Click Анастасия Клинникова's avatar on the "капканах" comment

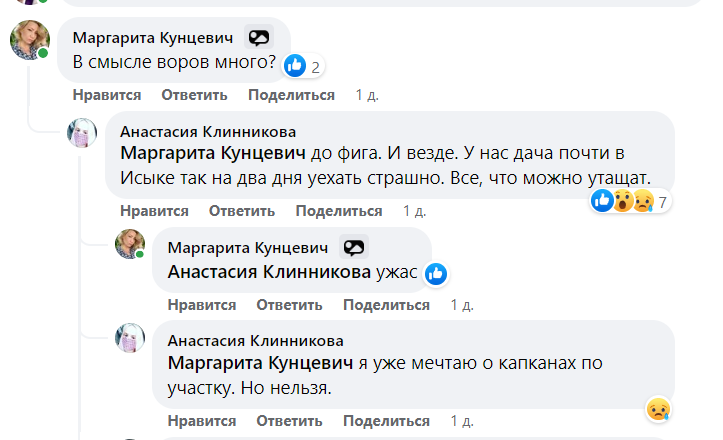(x=131, y=338)
